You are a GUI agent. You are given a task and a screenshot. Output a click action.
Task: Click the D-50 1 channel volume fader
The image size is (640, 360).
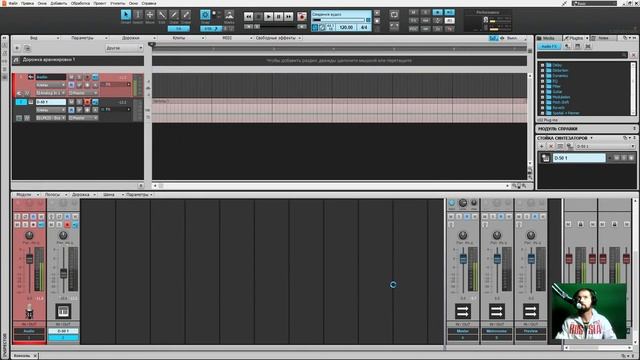tap(63, 273)
